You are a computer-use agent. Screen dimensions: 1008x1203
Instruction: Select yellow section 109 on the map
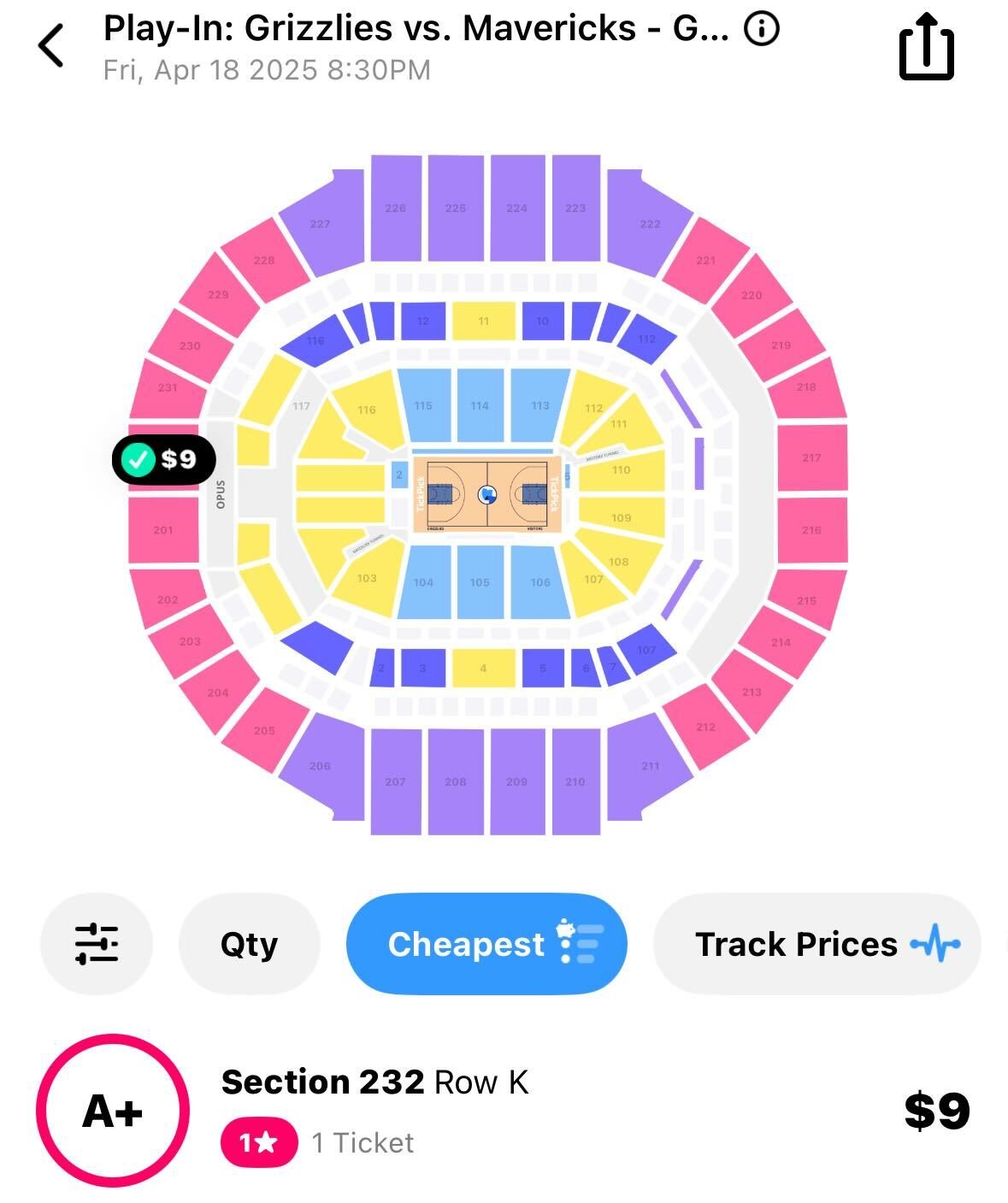pyautogui.click(x=622, y=516)
